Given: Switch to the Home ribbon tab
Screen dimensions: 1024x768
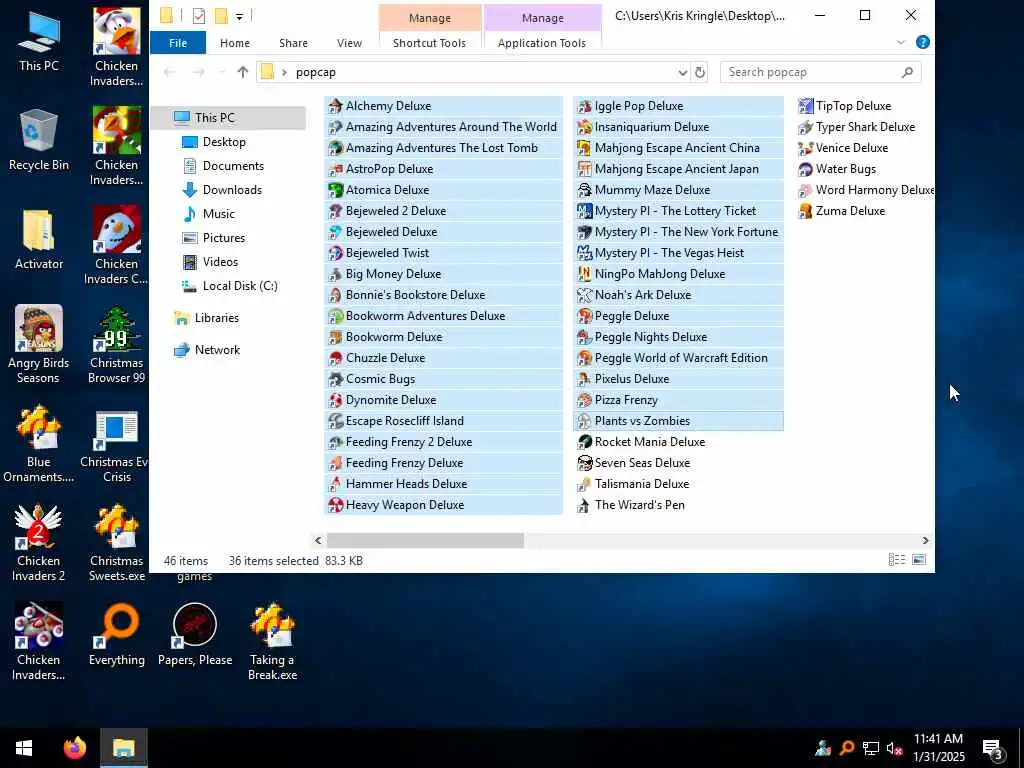Looking at the screenshot, I should pyautogui.click(x=234, y=43).
